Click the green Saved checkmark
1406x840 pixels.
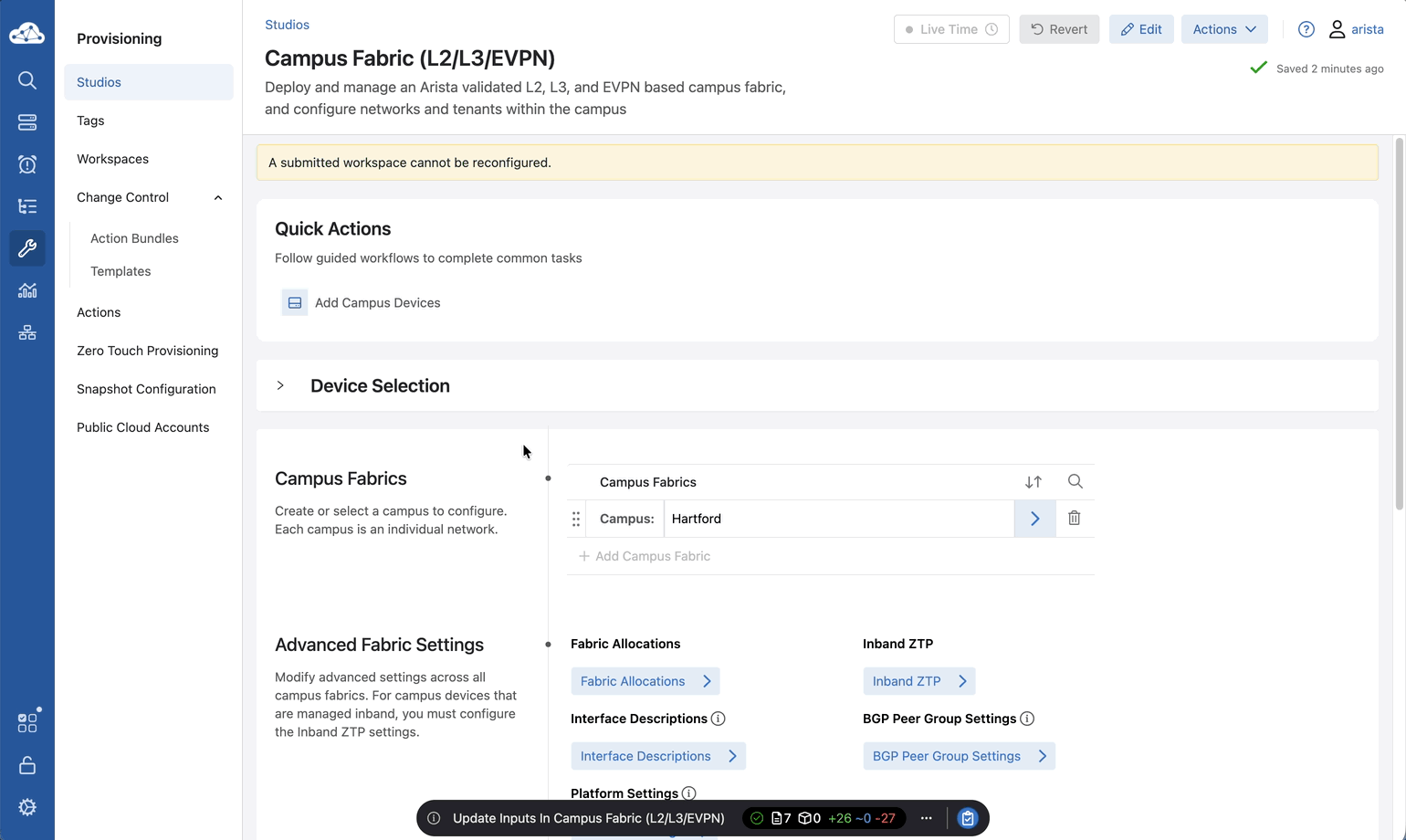[1259, 68]
